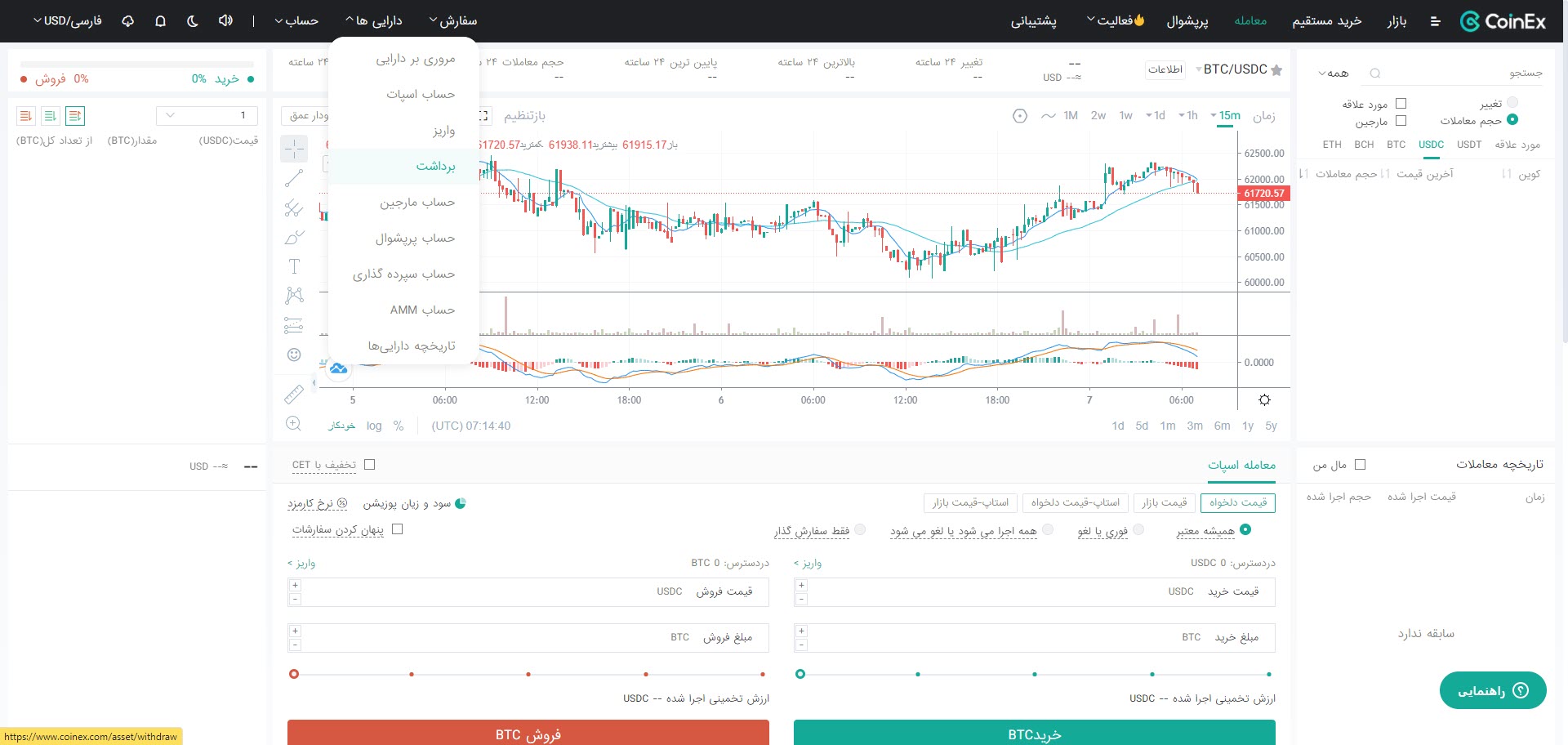Image resolution: width=1568 pixels, height=745 pixels.
Task: Open chart settings gear icon
Action: (x=1264, y=400)
